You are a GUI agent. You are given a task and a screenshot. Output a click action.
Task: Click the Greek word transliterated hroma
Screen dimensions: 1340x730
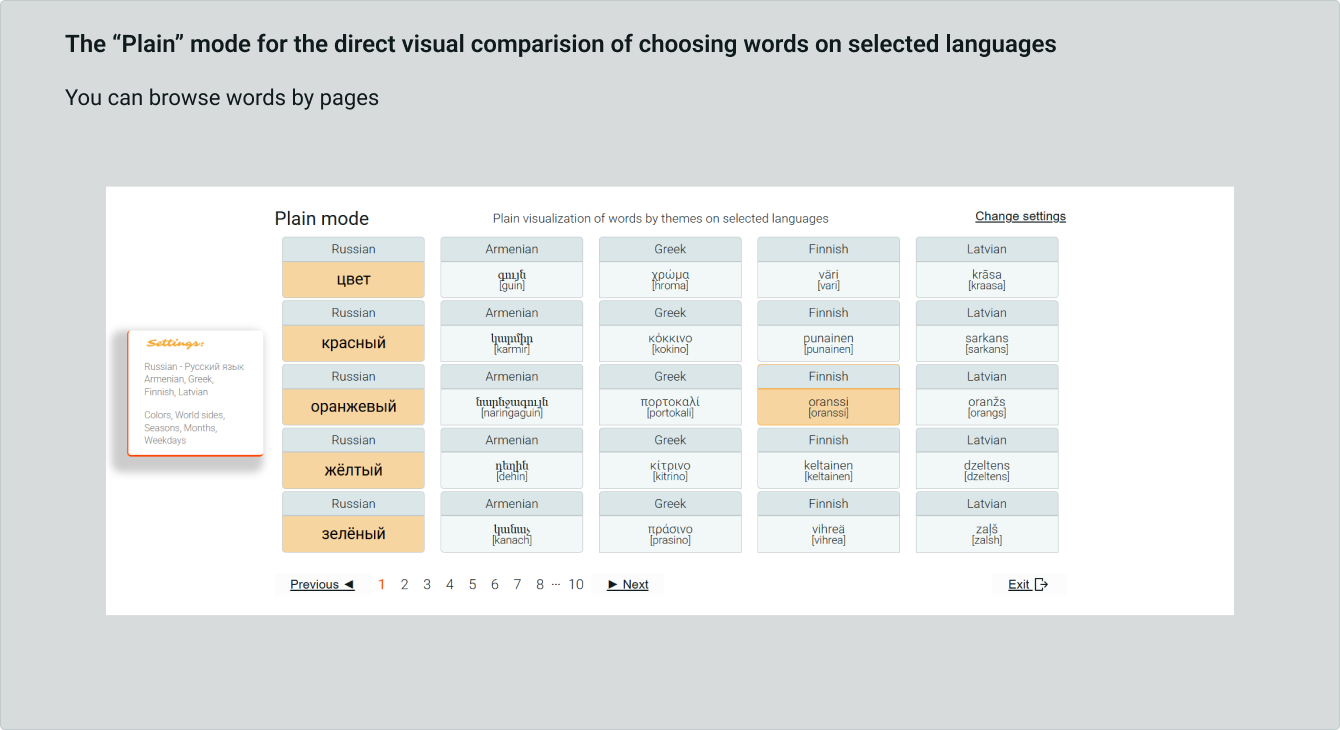670,280
